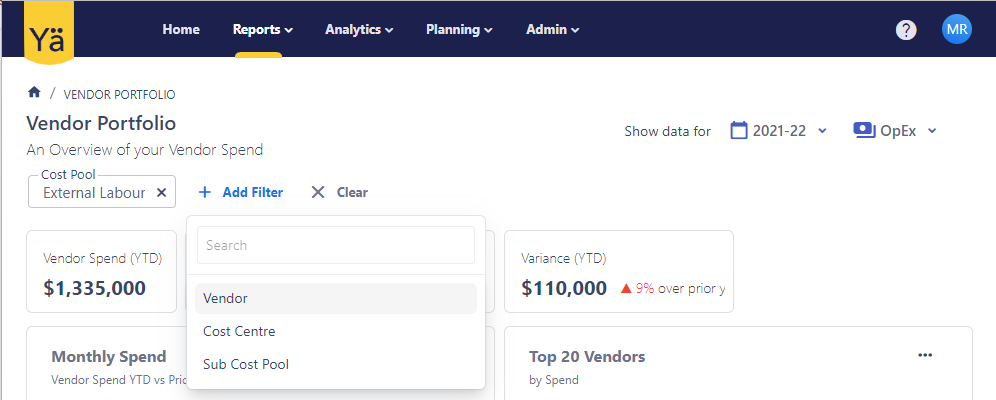
Task: Click the home breadcrumb icon
Action: [34, 93]
